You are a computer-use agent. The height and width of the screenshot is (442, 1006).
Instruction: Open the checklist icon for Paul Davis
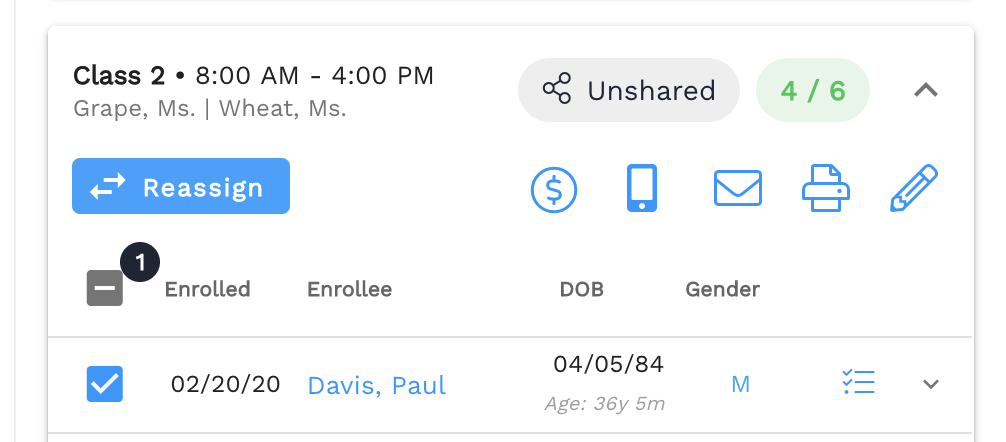858,382
